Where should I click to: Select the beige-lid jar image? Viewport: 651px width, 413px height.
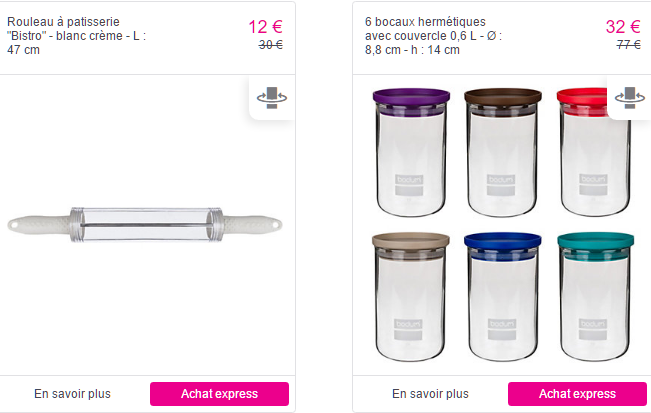411,296
